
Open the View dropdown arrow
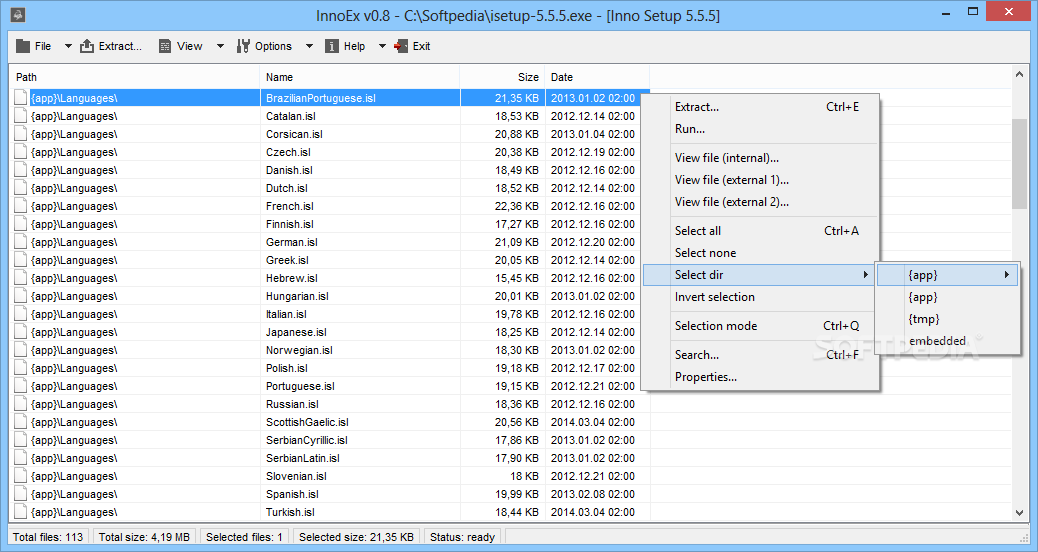click(220, 46)
